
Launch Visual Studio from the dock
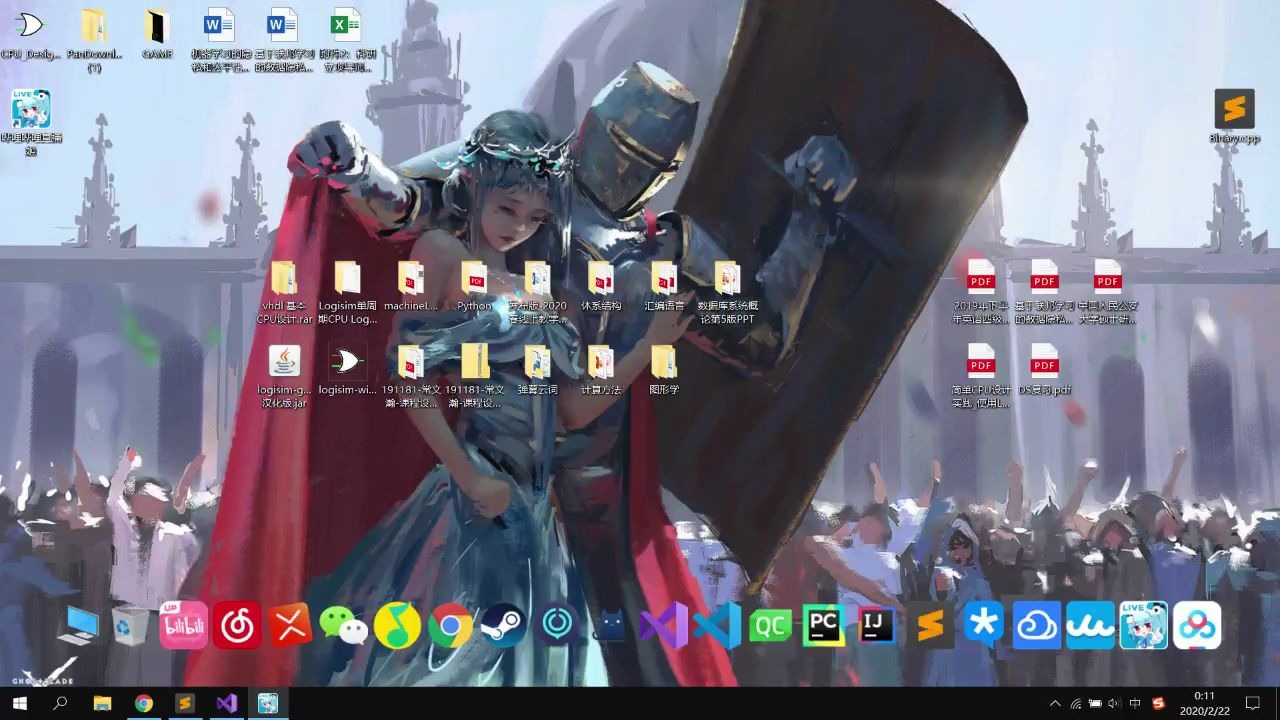(663, 625)
